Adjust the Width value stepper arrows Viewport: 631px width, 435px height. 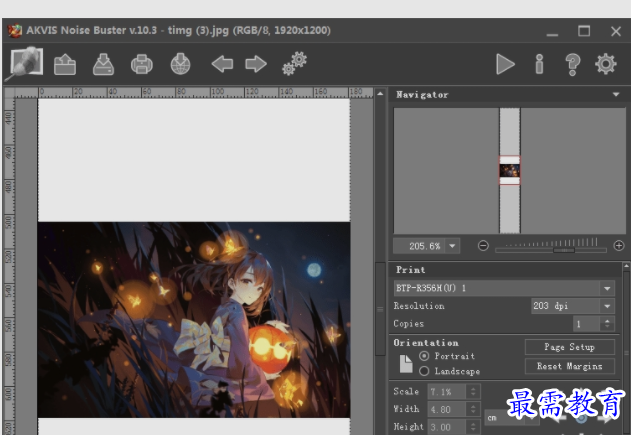[473, 410]
